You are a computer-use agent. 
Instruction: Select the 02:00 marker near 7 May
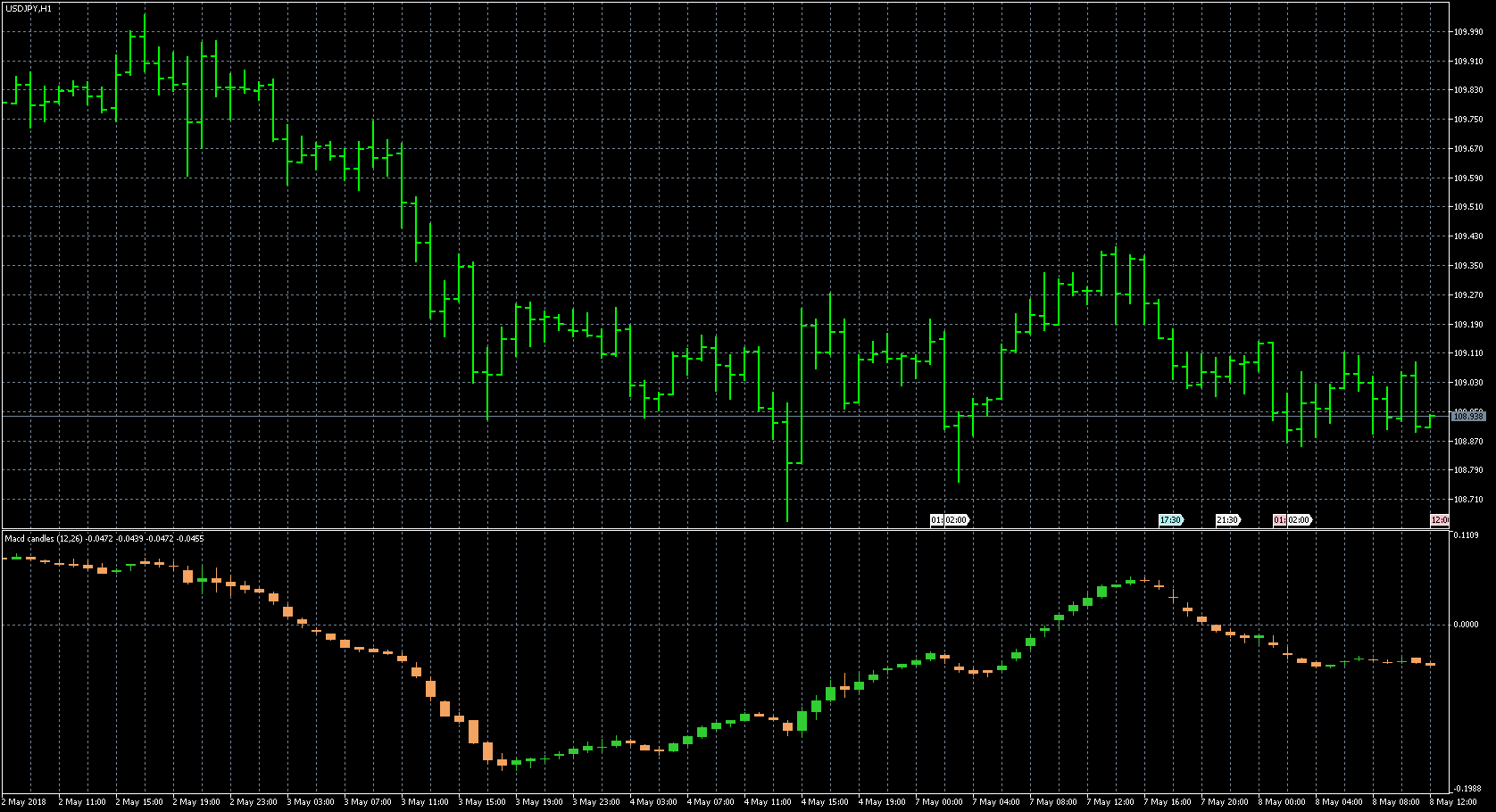click(957, 519)
